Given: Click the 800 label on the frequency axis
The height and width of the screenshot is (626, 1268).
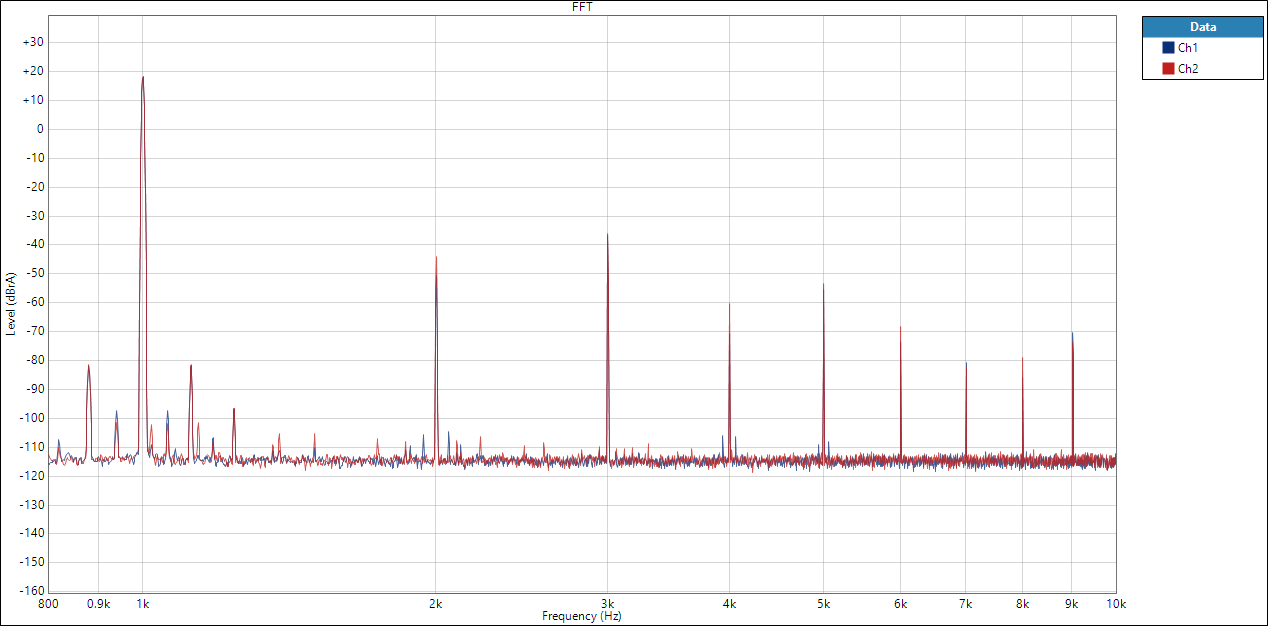Looking at the screenshot, I should pyautogui.click(x=49, y=604).
